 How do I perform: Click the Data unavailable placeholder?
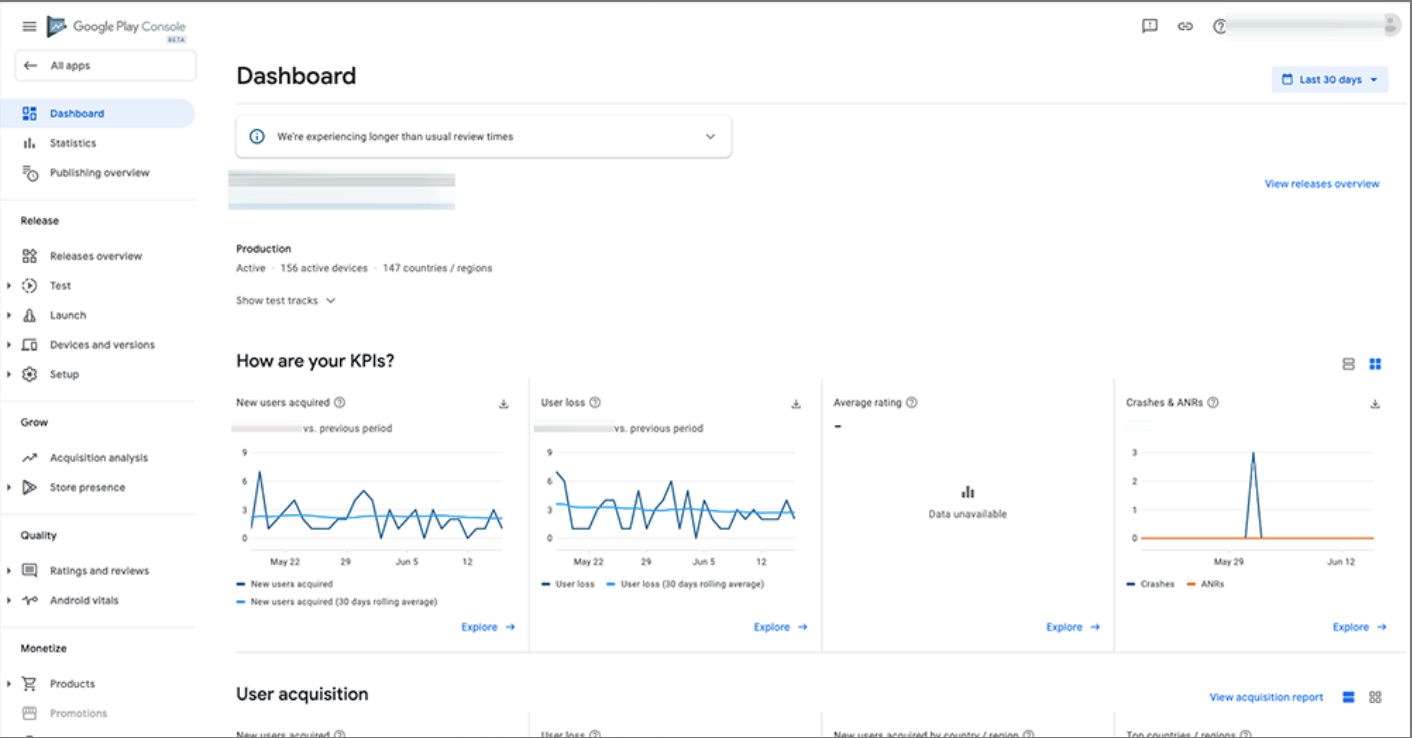(x=967, y=503)
